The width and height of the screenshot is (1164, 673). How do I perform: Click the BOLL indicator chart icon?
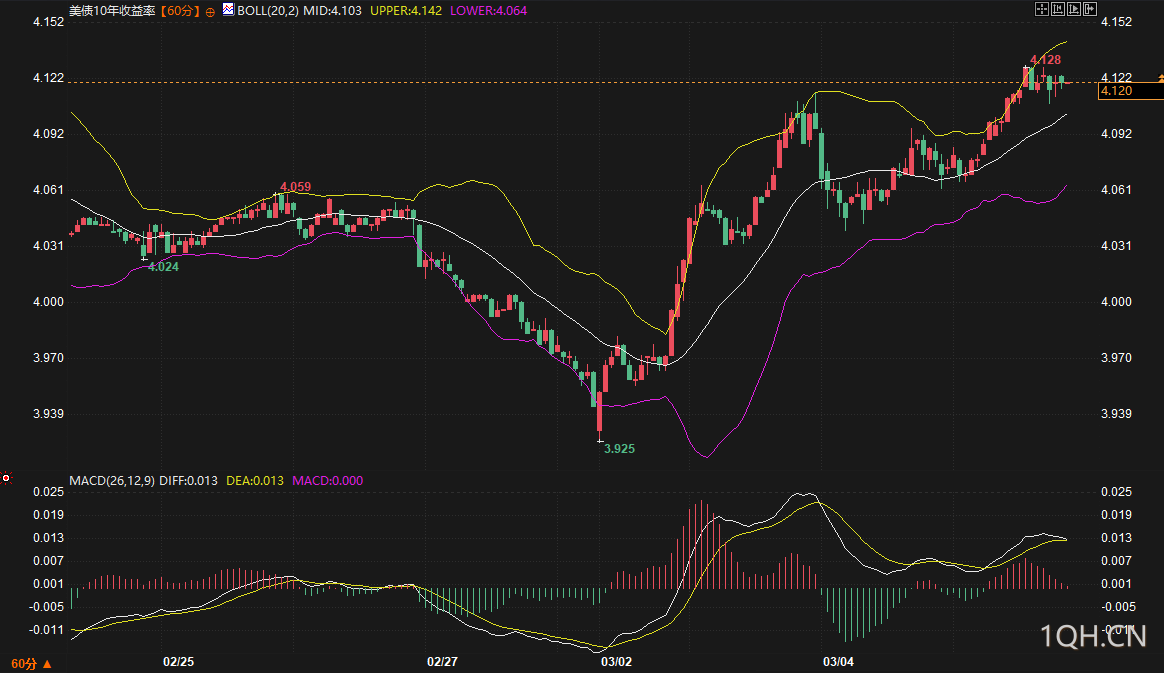228,10
